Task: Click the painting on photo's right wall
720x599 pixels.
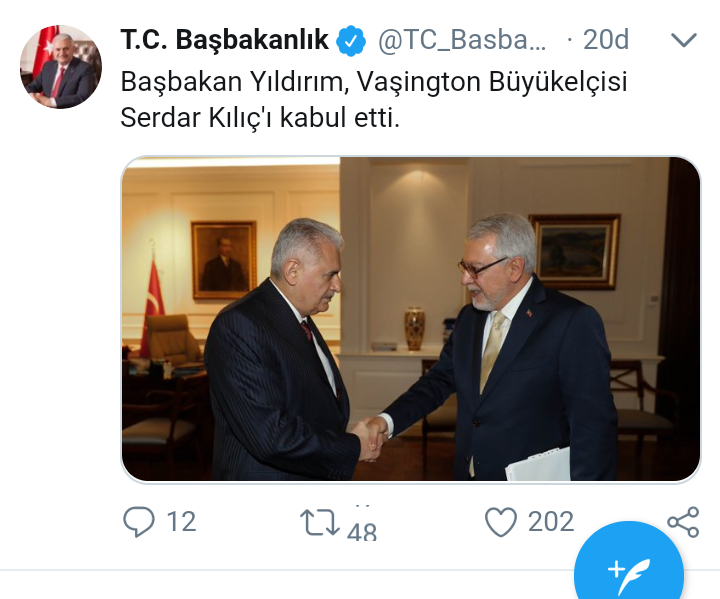Action: (x=575, y=251)
